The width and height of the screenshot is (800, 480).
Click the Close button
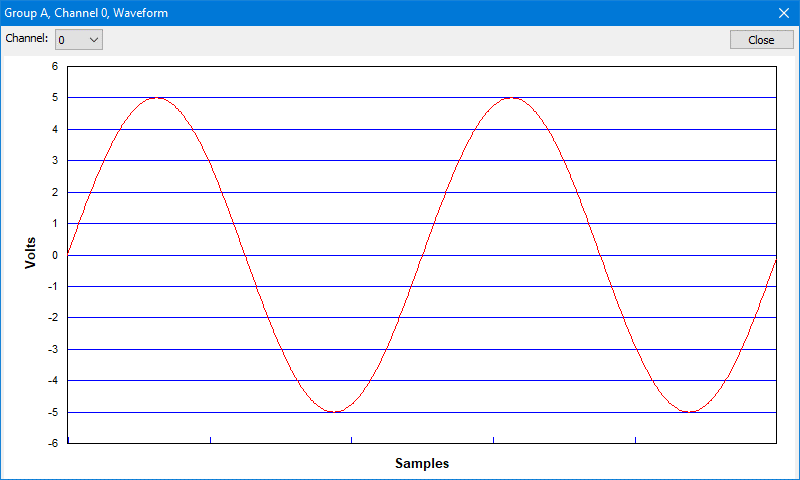coord(761,40)
